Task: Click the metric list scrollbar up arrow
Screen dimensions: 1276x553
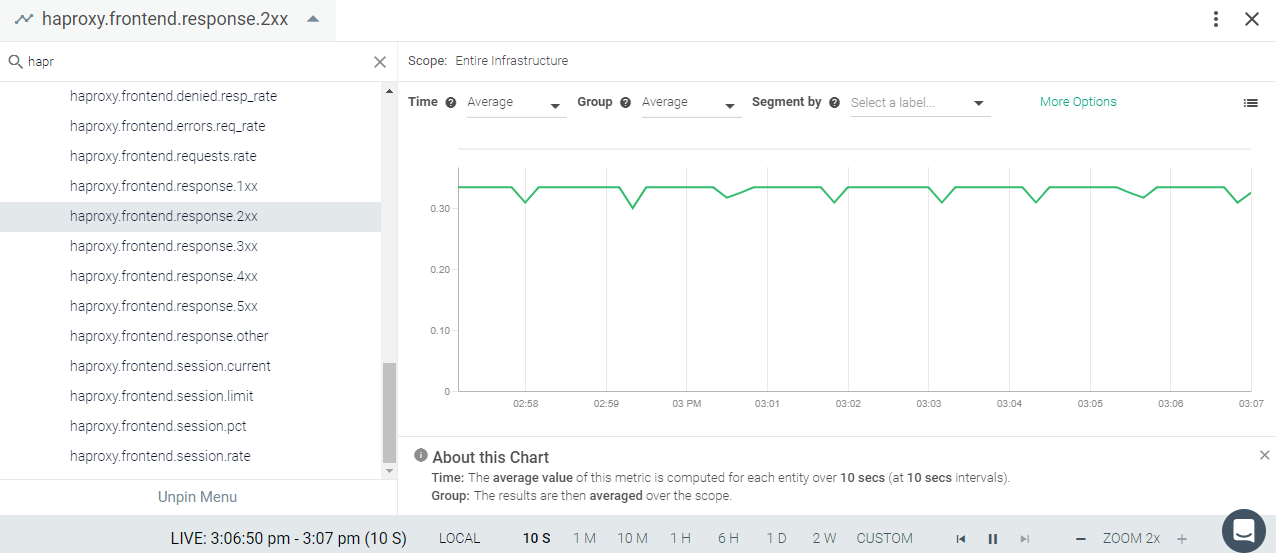Action: (389, 91)
